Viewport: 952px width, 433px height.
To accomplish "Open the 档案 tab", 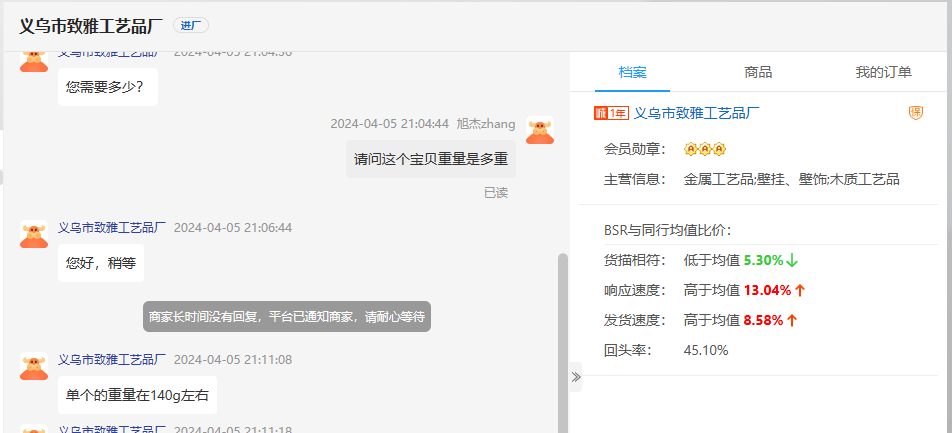I will [x=633, y=72].
